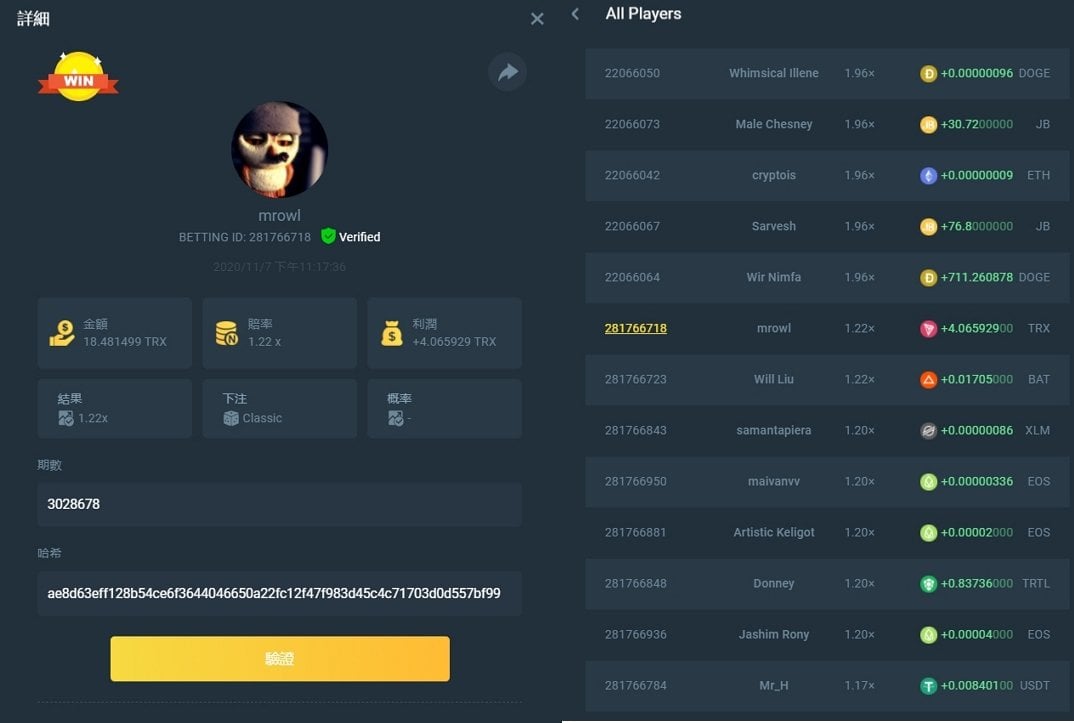Click the DOGE coin icon in Whimsical Illene row
This screenshot has width=1074, height=723.
(x=928, y=73)
